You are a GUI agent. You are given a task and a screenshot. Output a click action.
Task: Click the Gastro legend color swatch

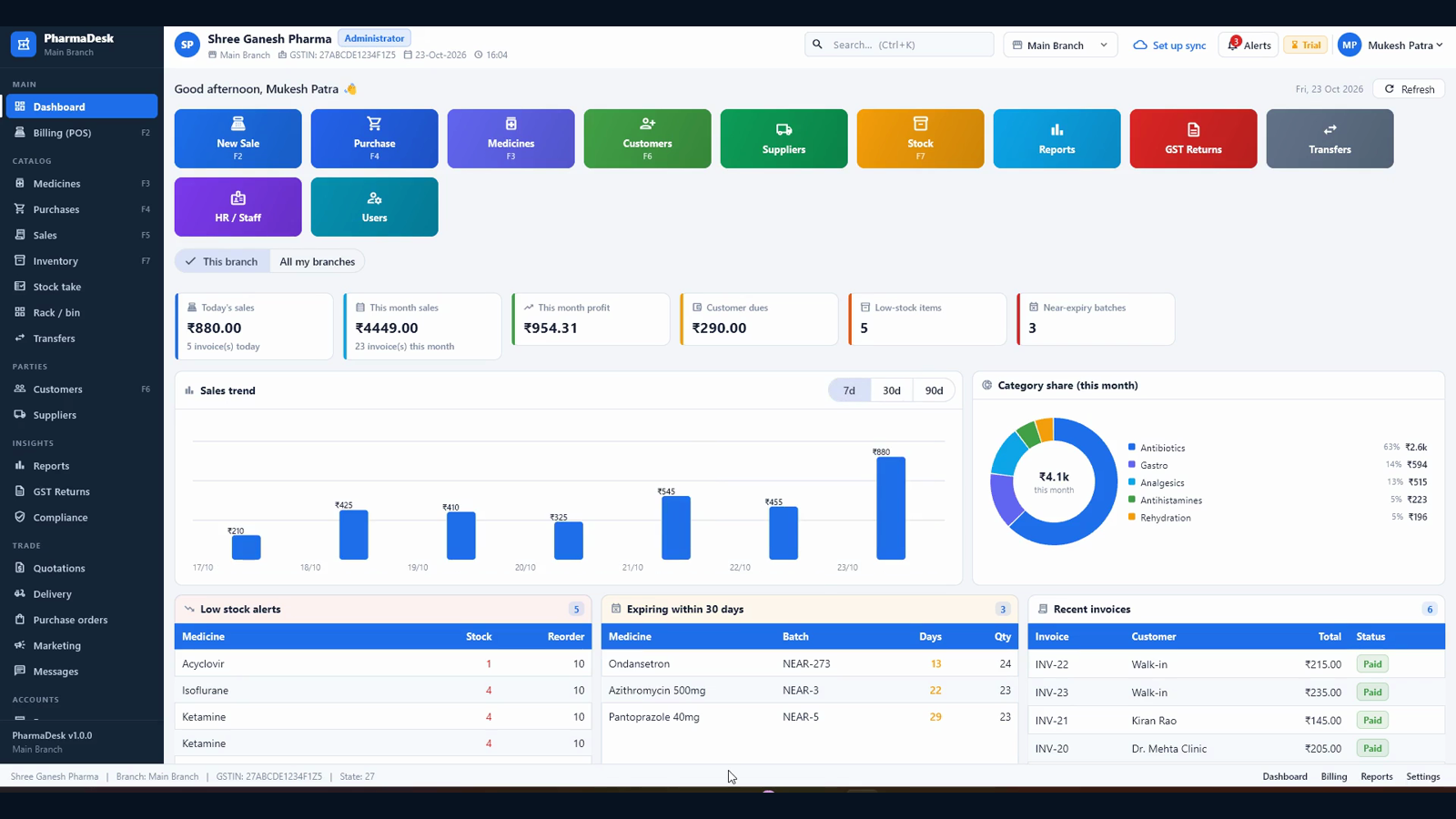(x=1132, y=464)
